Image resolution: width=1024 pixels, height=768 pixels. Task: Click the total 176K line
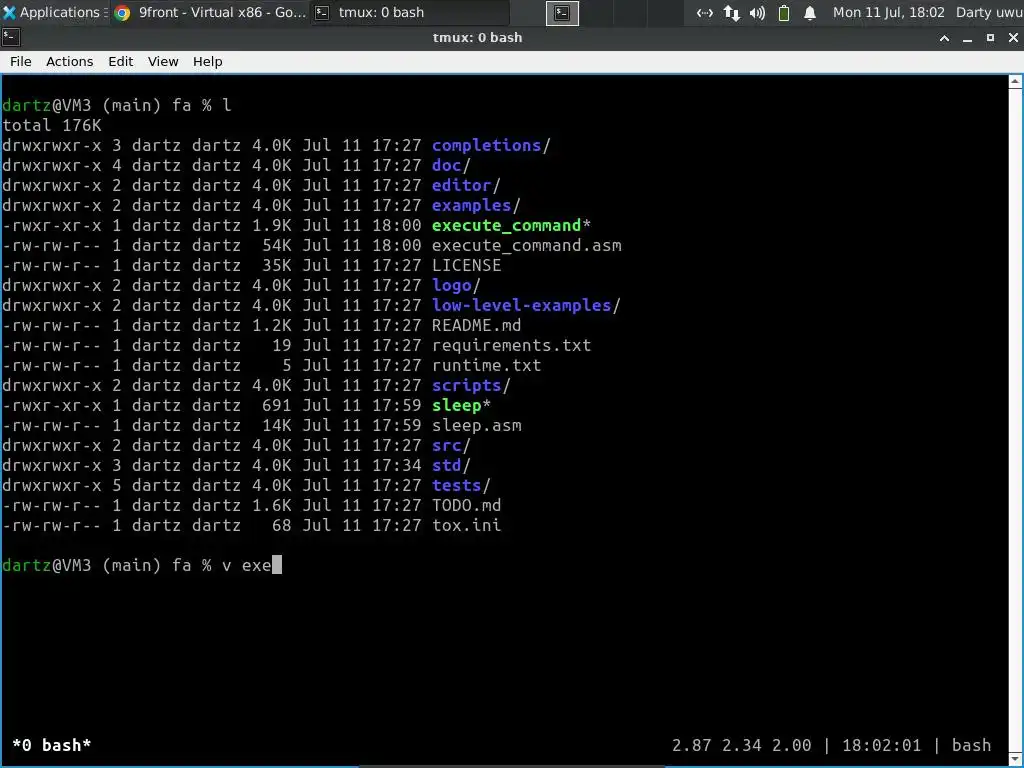click(x=52, y=125)
